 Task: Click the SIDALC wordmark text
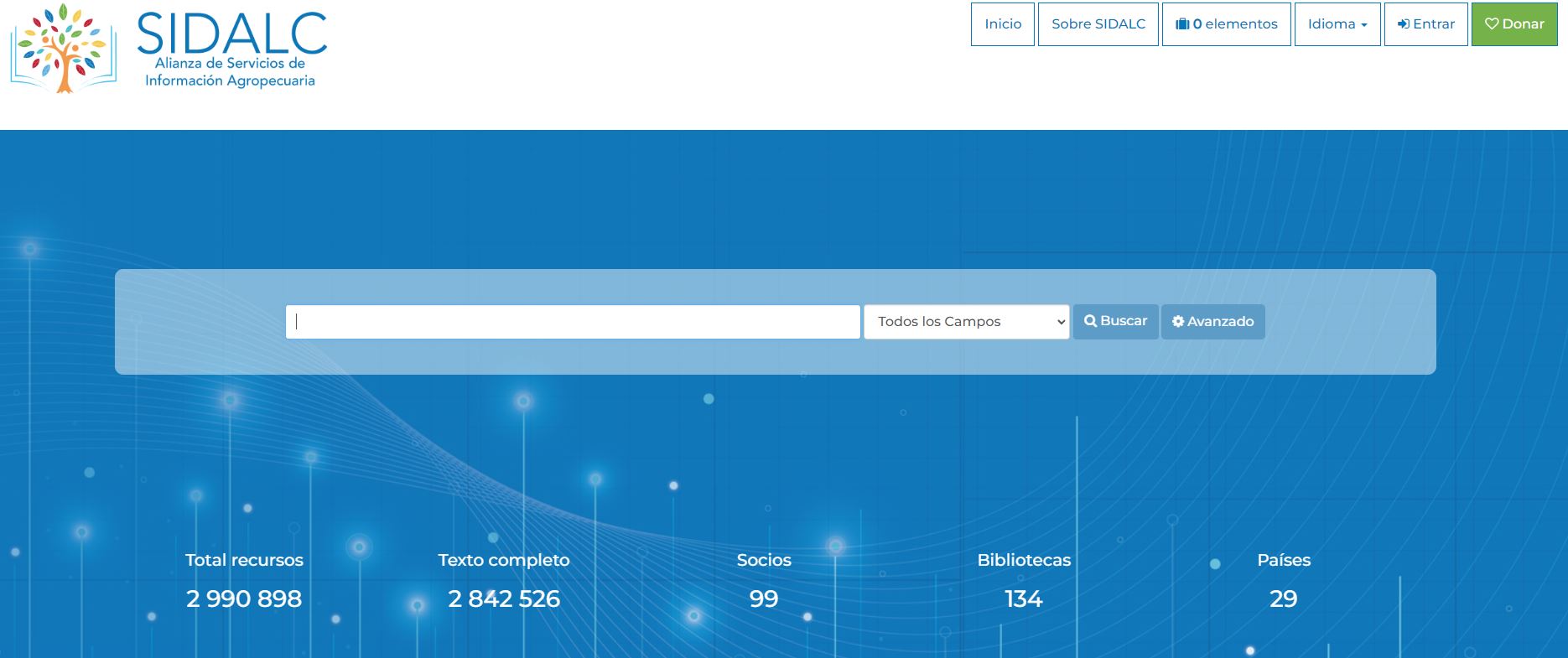(x=231, y=34)
